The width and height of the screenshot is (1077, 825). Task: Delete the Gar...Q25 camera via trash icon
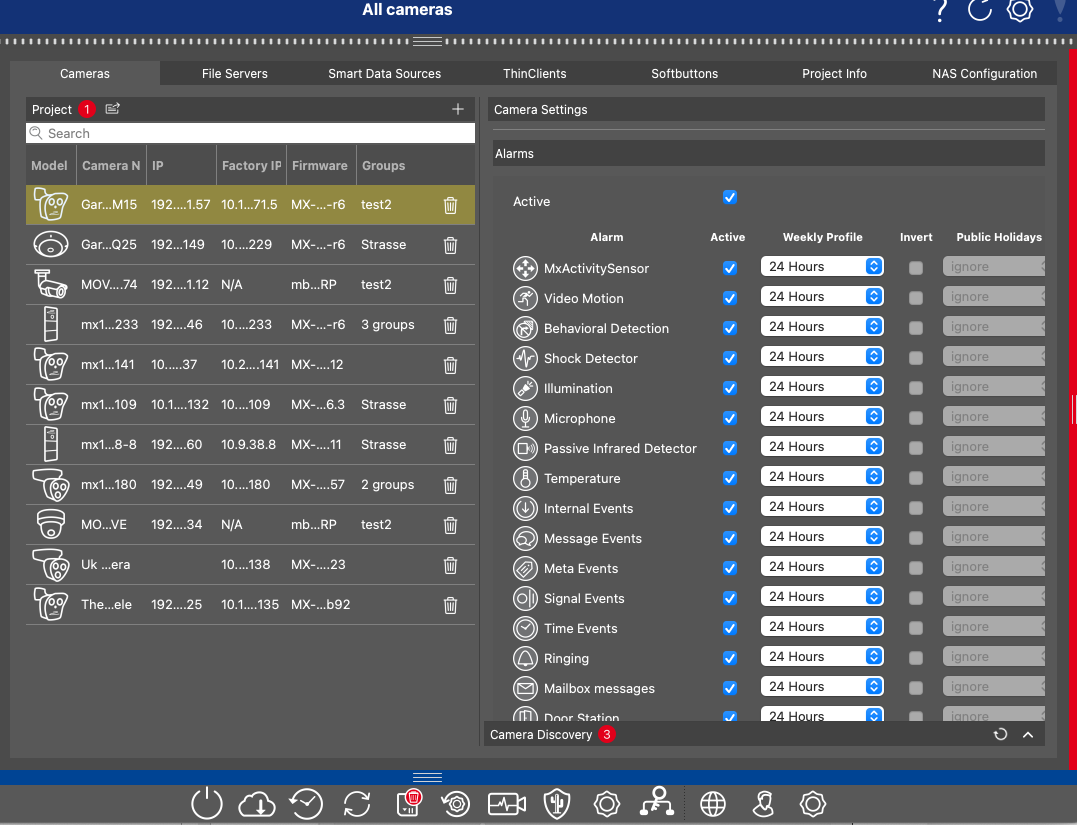click(450, 245)
